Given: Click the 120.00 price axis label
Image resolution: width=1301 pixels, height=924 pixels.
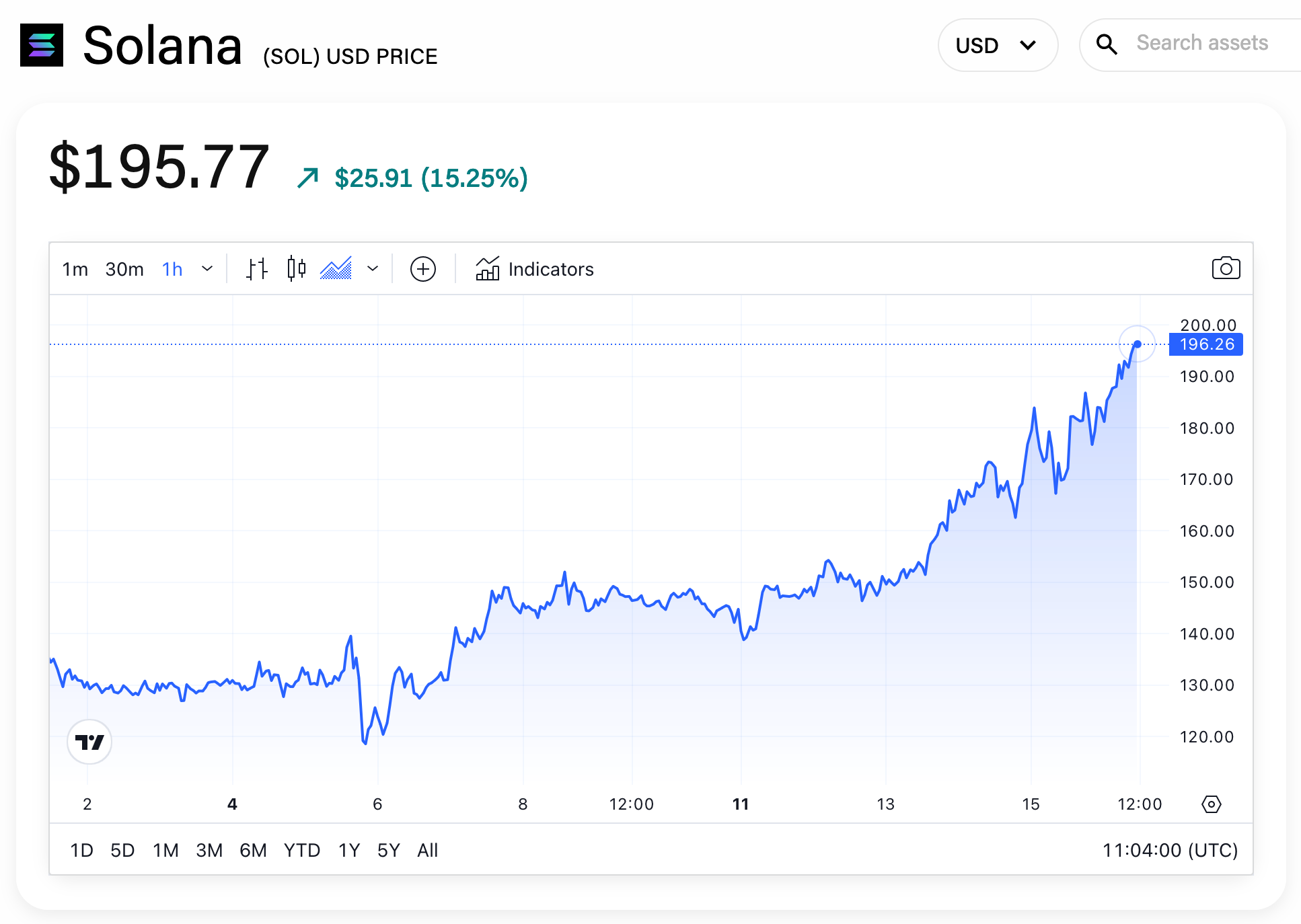Looking at the screenshot, I should (1207, 737).
